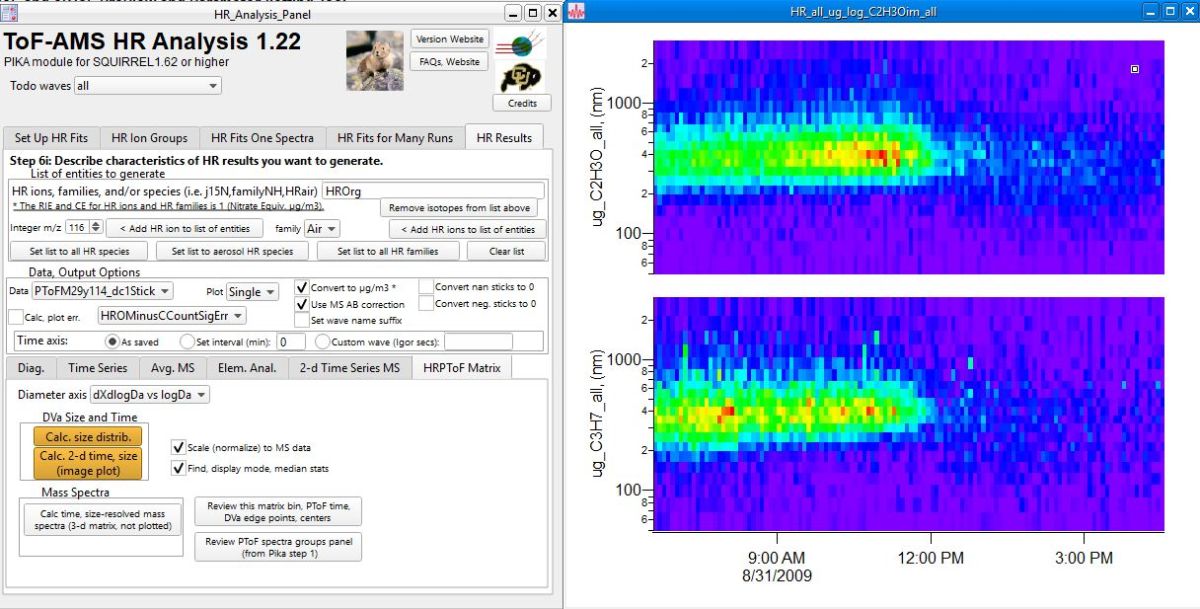
Task: Maximize the HR_Analysis_Panel window
Action: (532, 13)
